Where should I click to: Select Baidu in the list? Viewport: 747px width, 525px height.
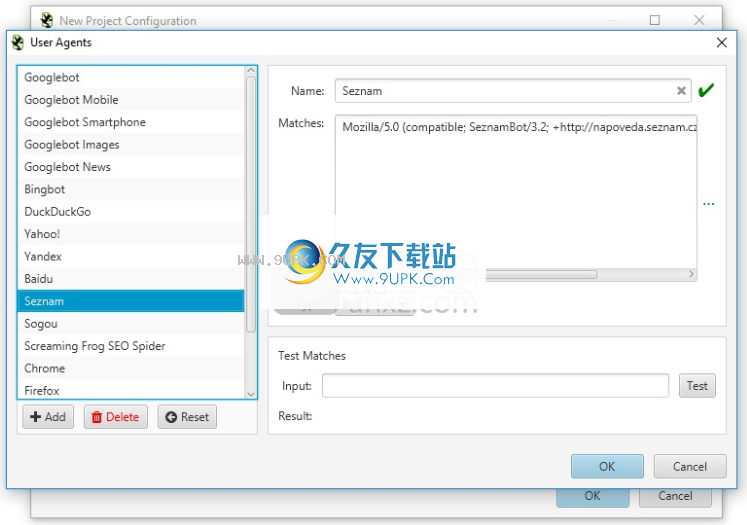131,279
